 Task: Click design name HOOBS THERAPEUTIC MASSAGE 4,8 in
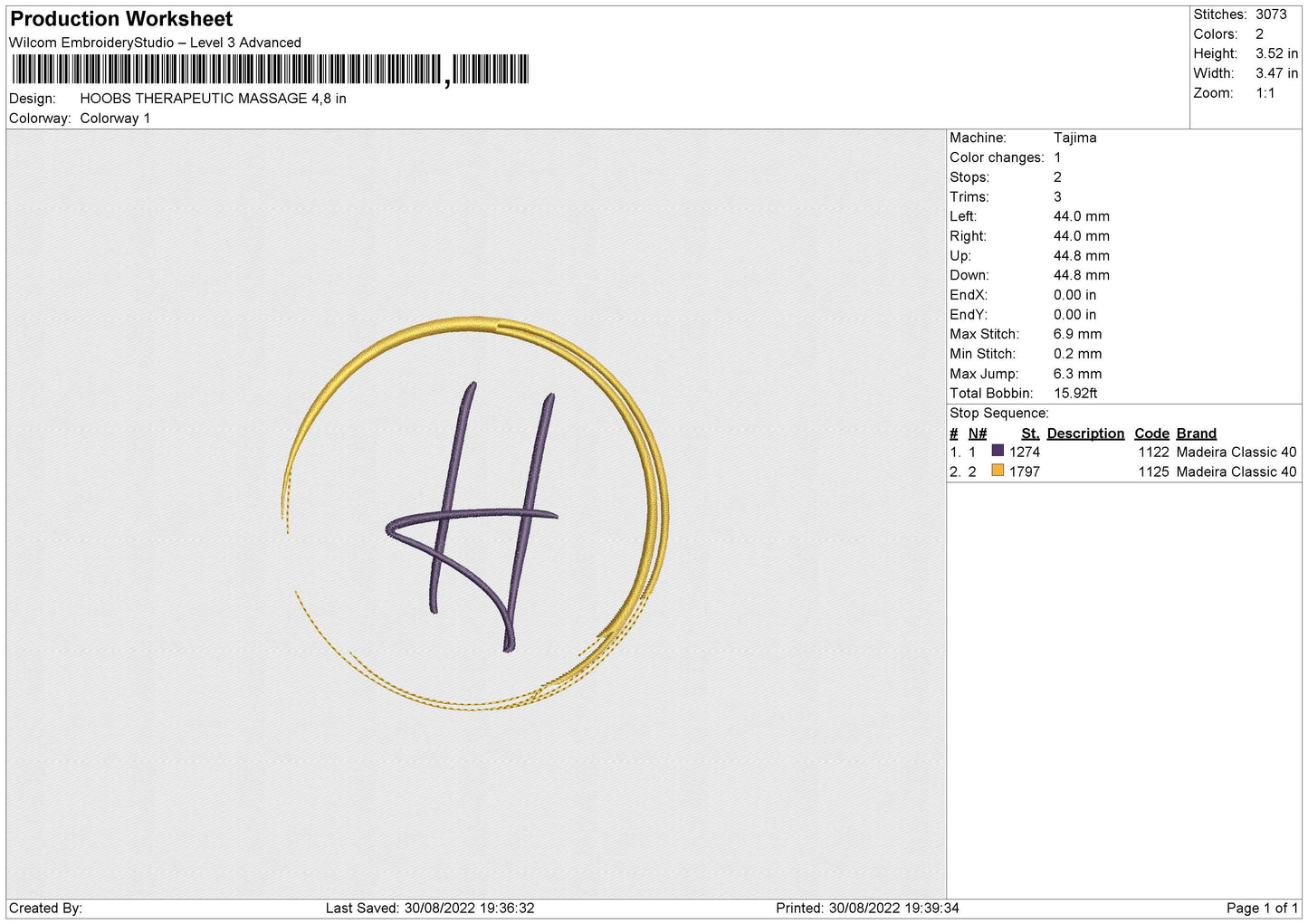(x=213, y=99)
